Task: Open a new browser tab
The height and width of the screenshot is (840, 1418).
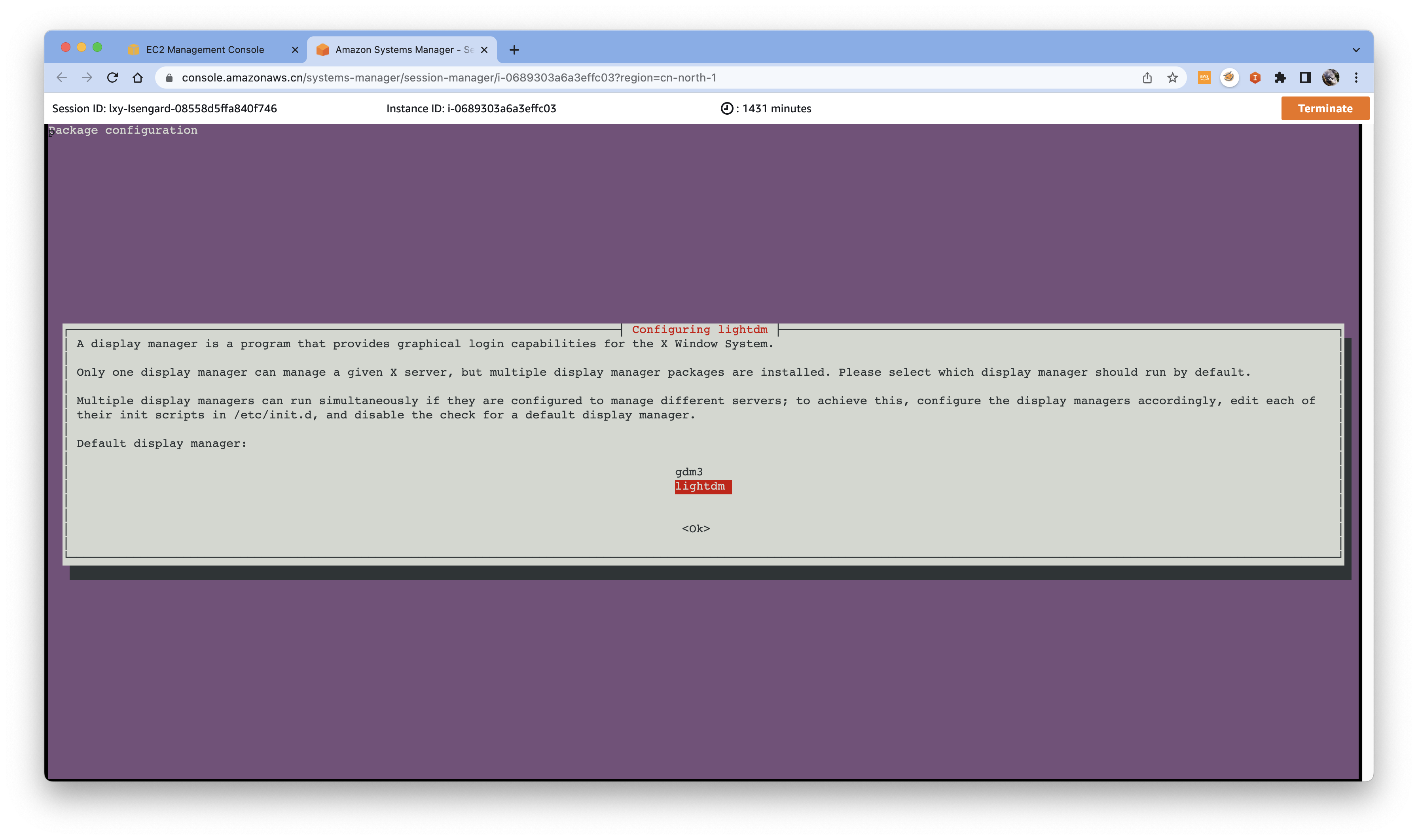Action: [514, 50]
